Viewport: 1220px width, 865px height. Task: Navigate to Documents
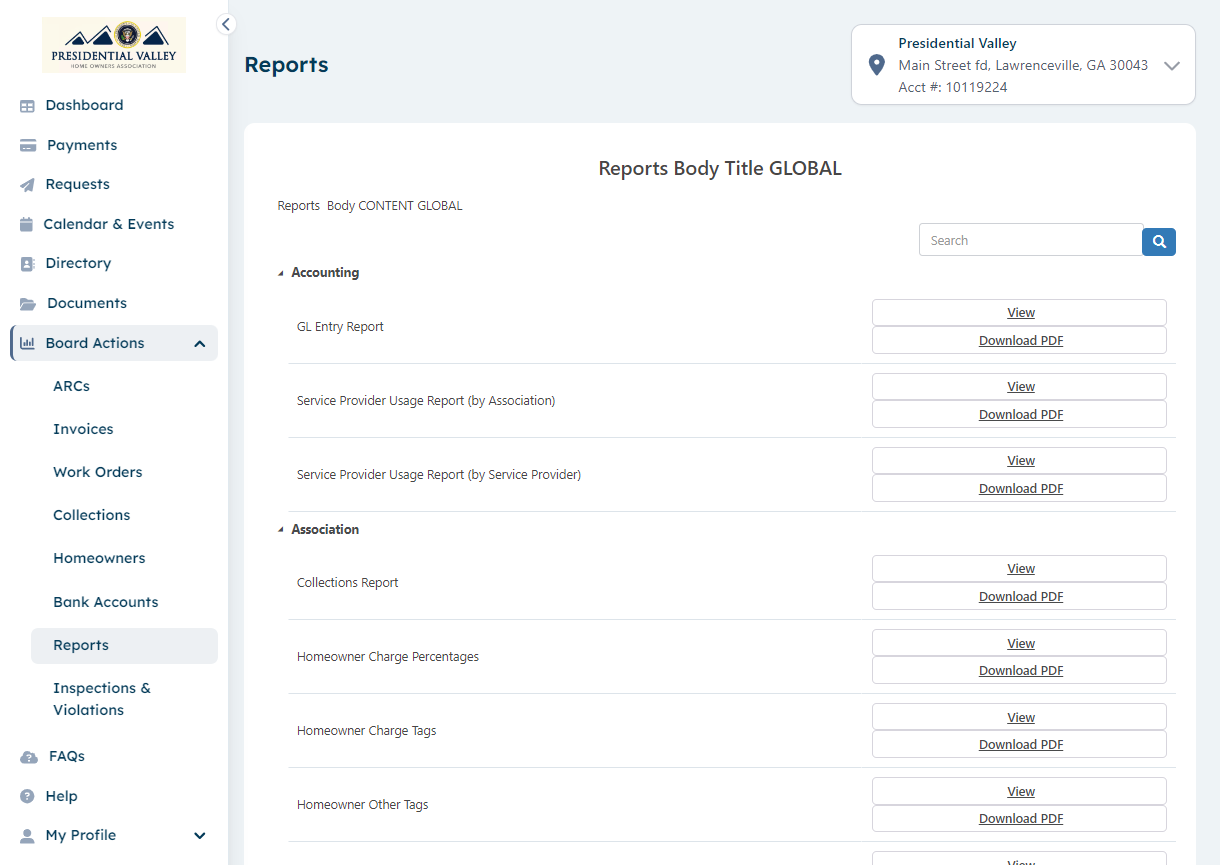pyautogui.click(x=87, y=303)
